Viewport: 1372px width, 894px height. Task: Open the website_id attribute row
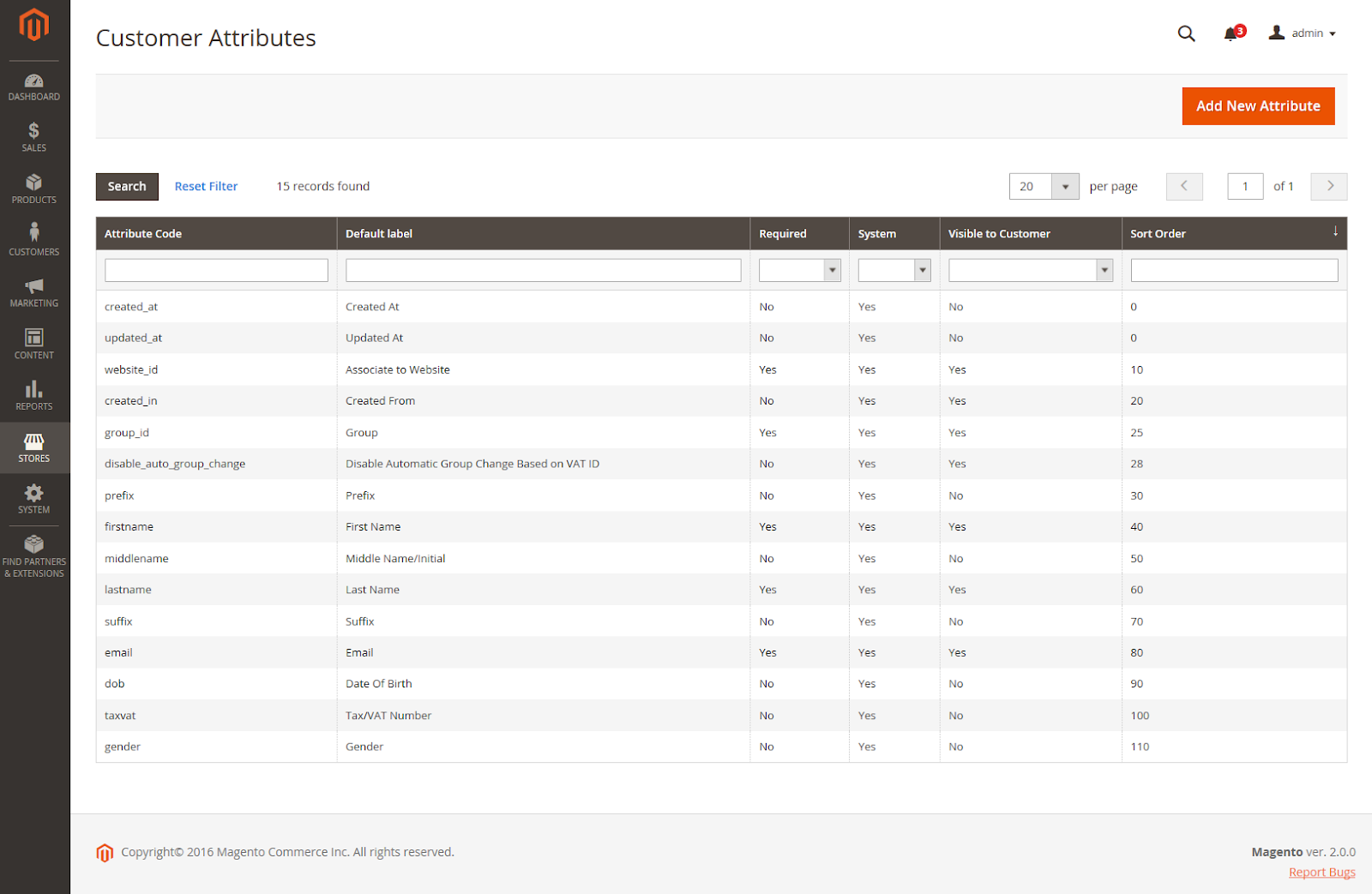[721, 369]
